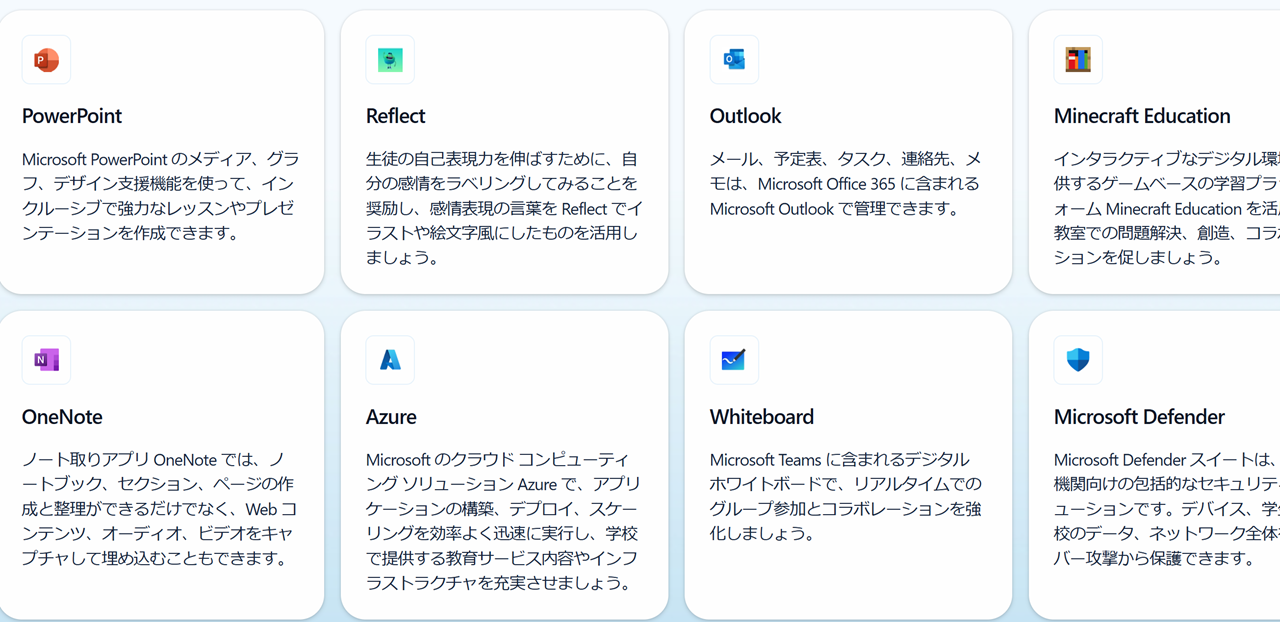
Task: Click the Azure app icon
Action: (x=390, y=360)
